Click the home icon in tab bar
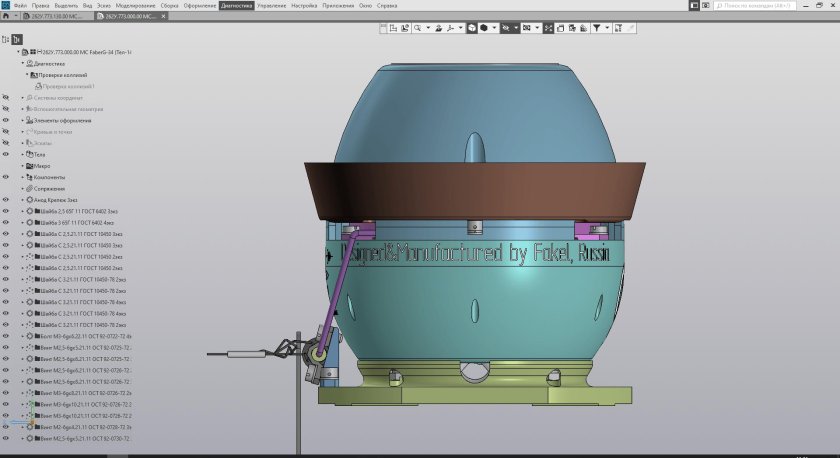 [x=6, y=17]
